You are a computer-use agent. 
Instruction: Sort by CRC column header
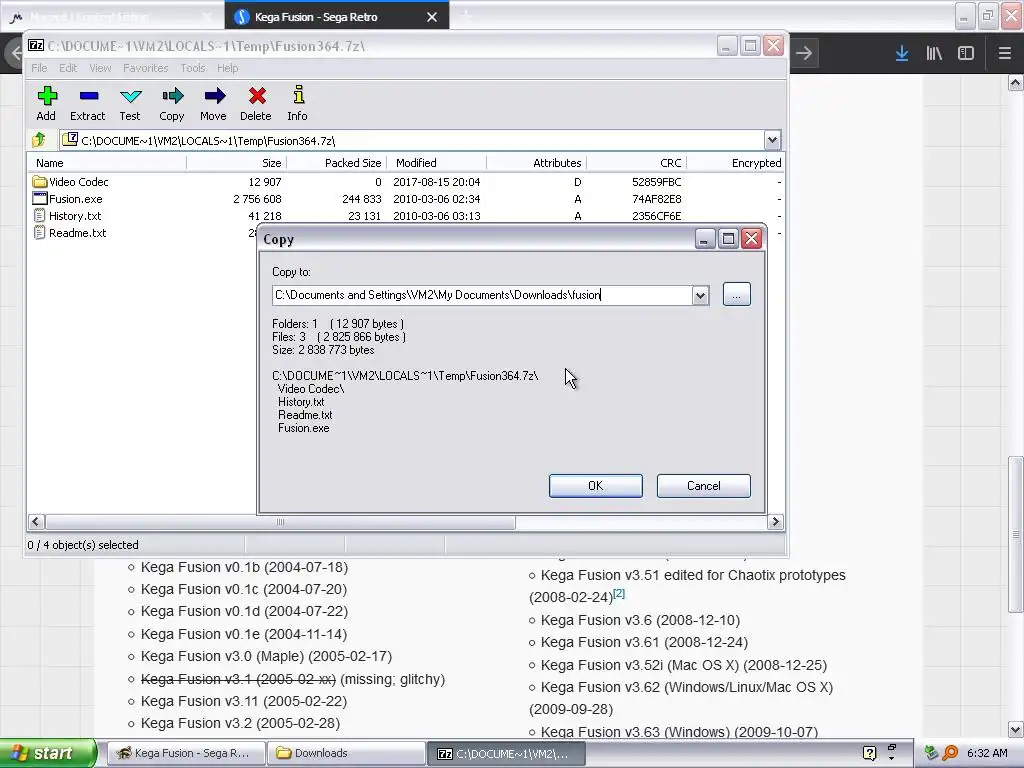tap(637, 163)
